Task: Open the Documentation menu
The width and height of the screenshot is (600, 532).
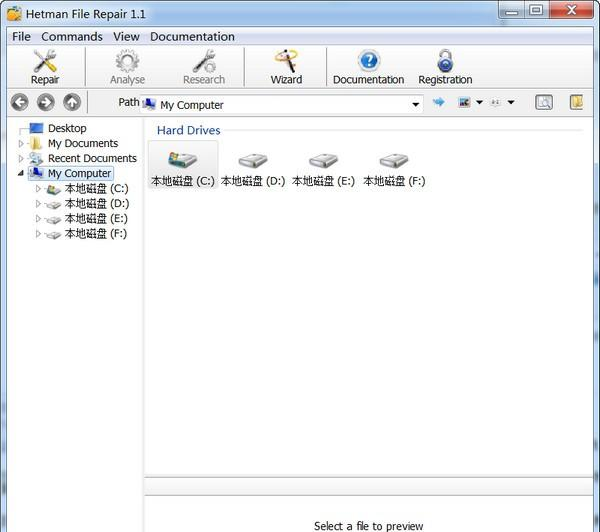Action: click(x=192, y=37)
